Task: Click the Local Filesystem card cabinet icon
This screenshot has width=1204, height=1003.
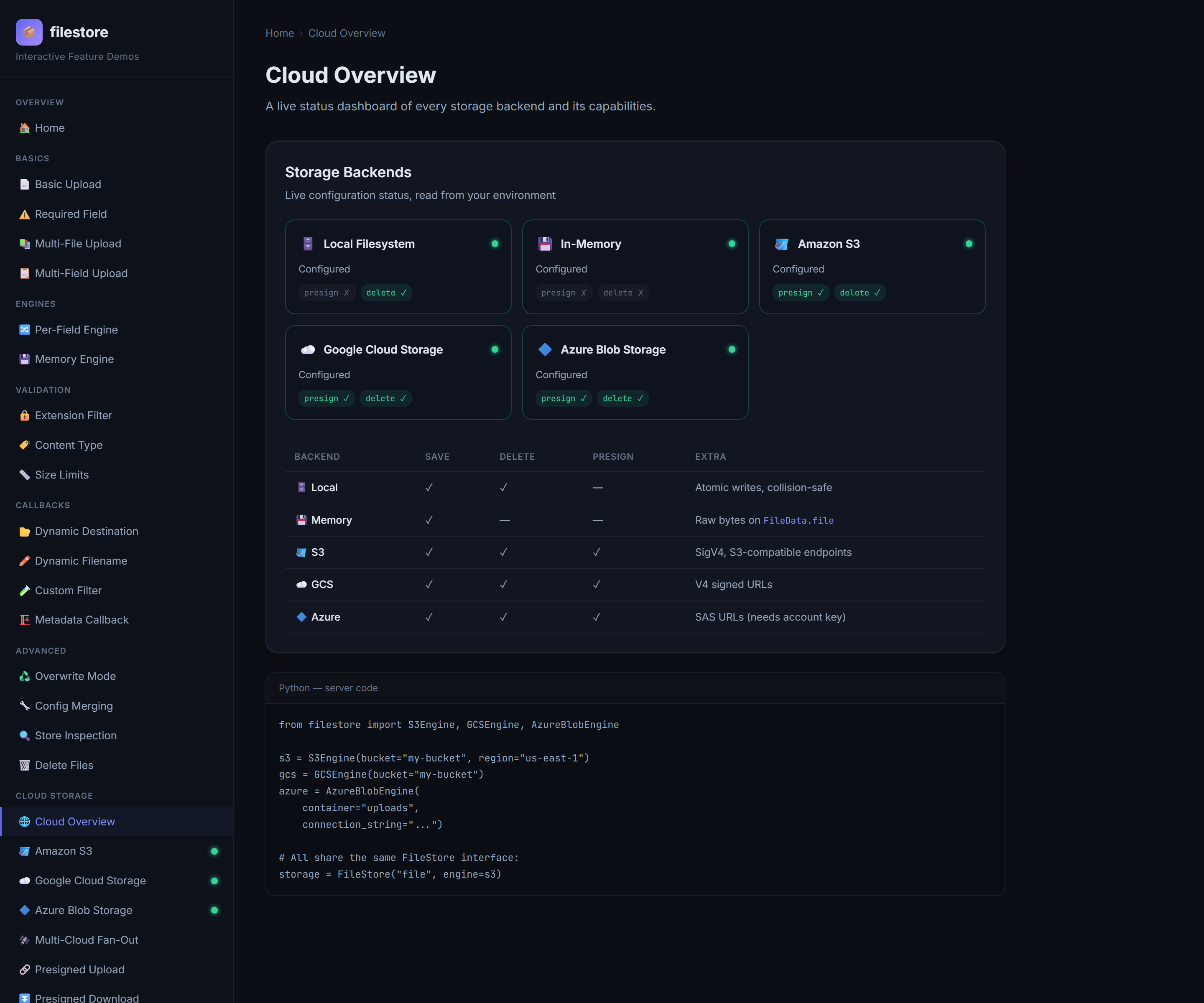Action: [308, 244]
